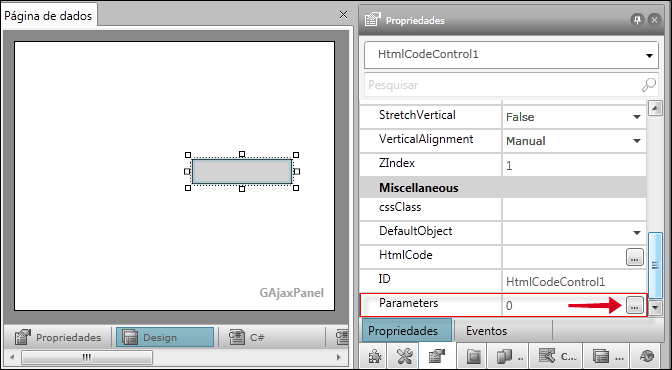The height and width of the screenshot is (370, 672).
Task: Click the cssClass value field
Action: [x=574, y=209]
